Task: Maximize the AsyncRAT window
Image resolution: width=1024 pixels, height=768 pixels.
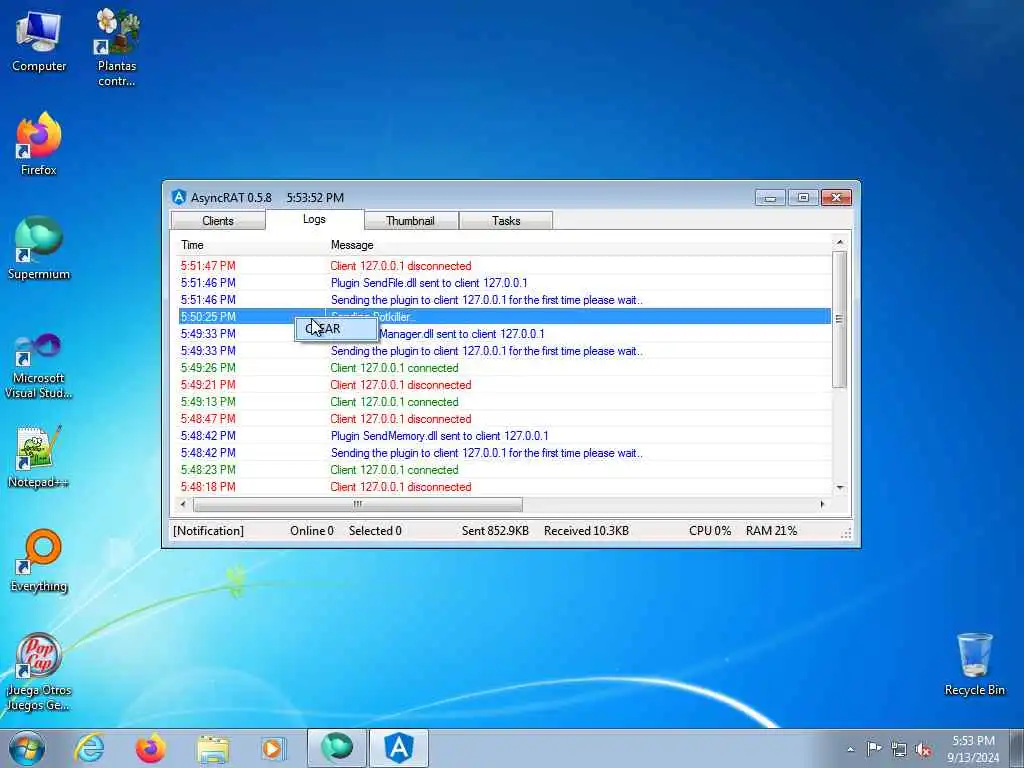Action: (803, 197)
